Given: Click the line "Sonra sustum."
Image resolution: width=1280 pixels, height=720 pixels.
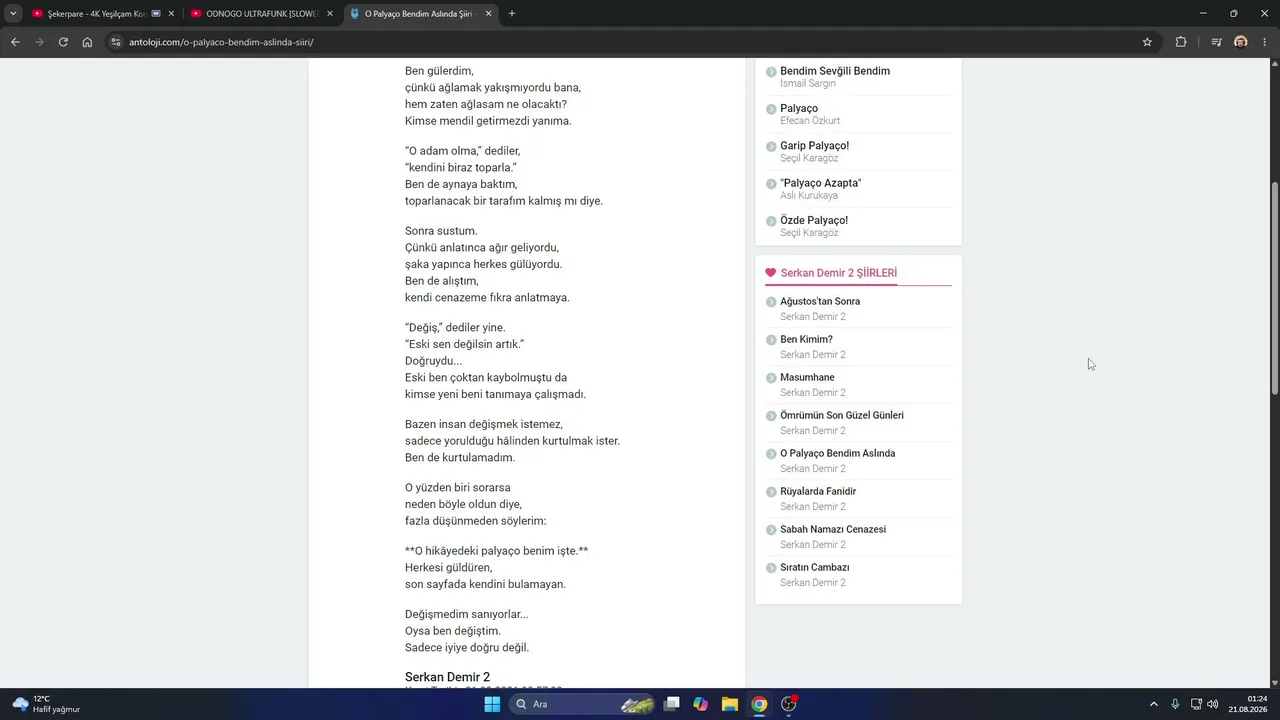Looking at the screenshot, I should pyautogui.click(x=441, y=231).
